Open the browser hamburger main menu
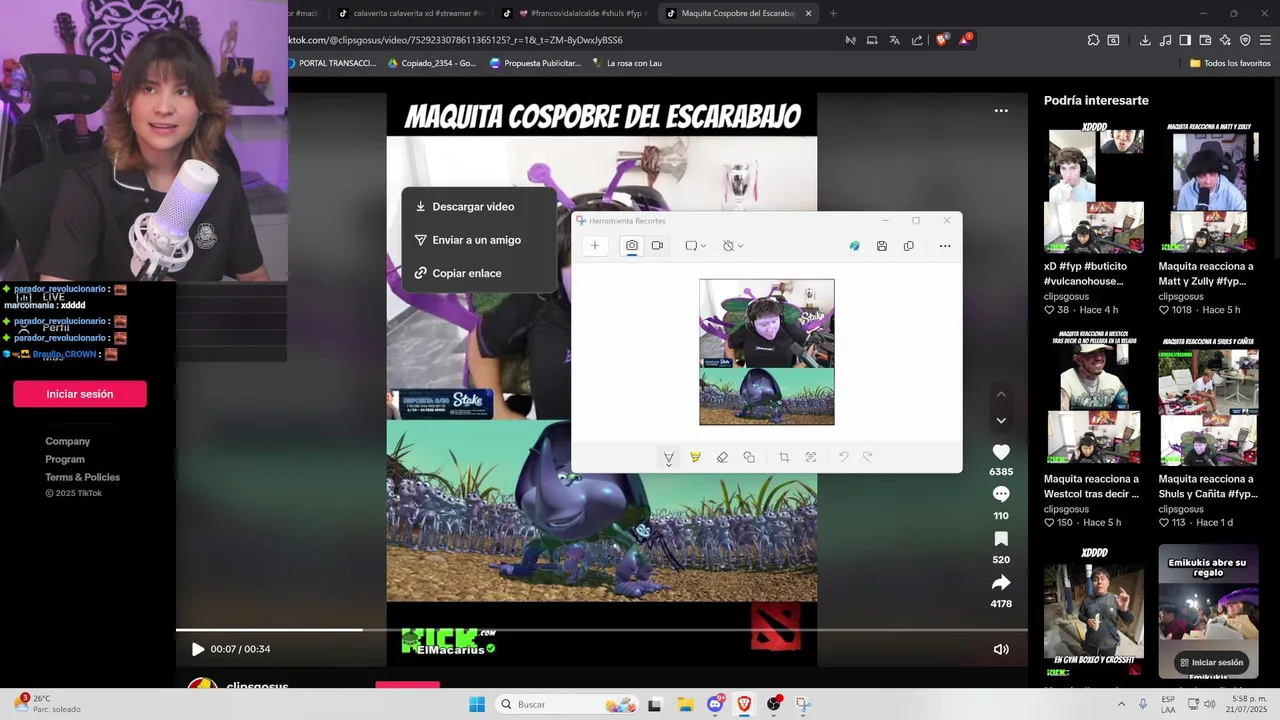 tap(1265, 40)
